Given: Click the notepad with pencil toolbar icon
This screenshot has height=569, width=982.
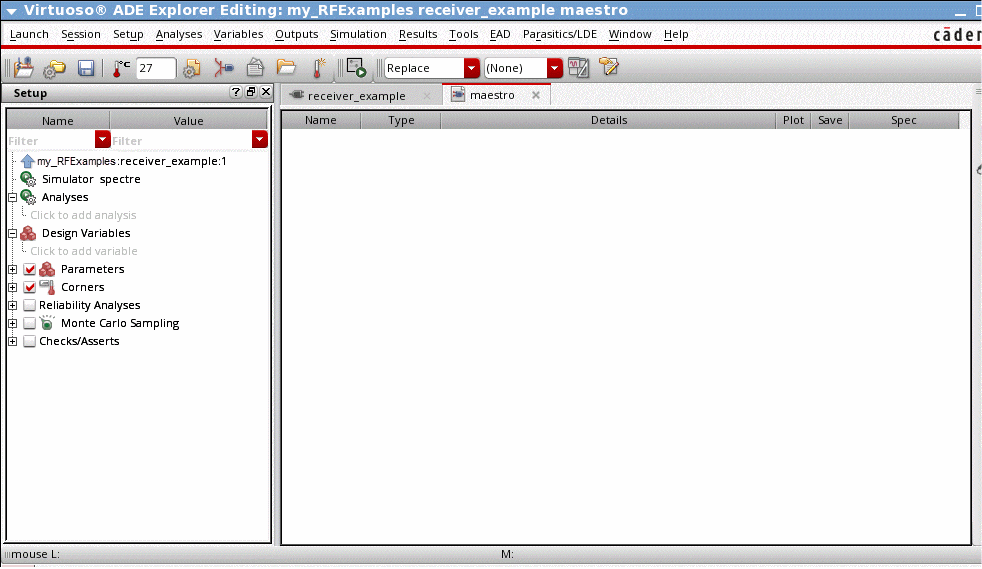Looking at the screenshot, I should [x=609, y=68].
